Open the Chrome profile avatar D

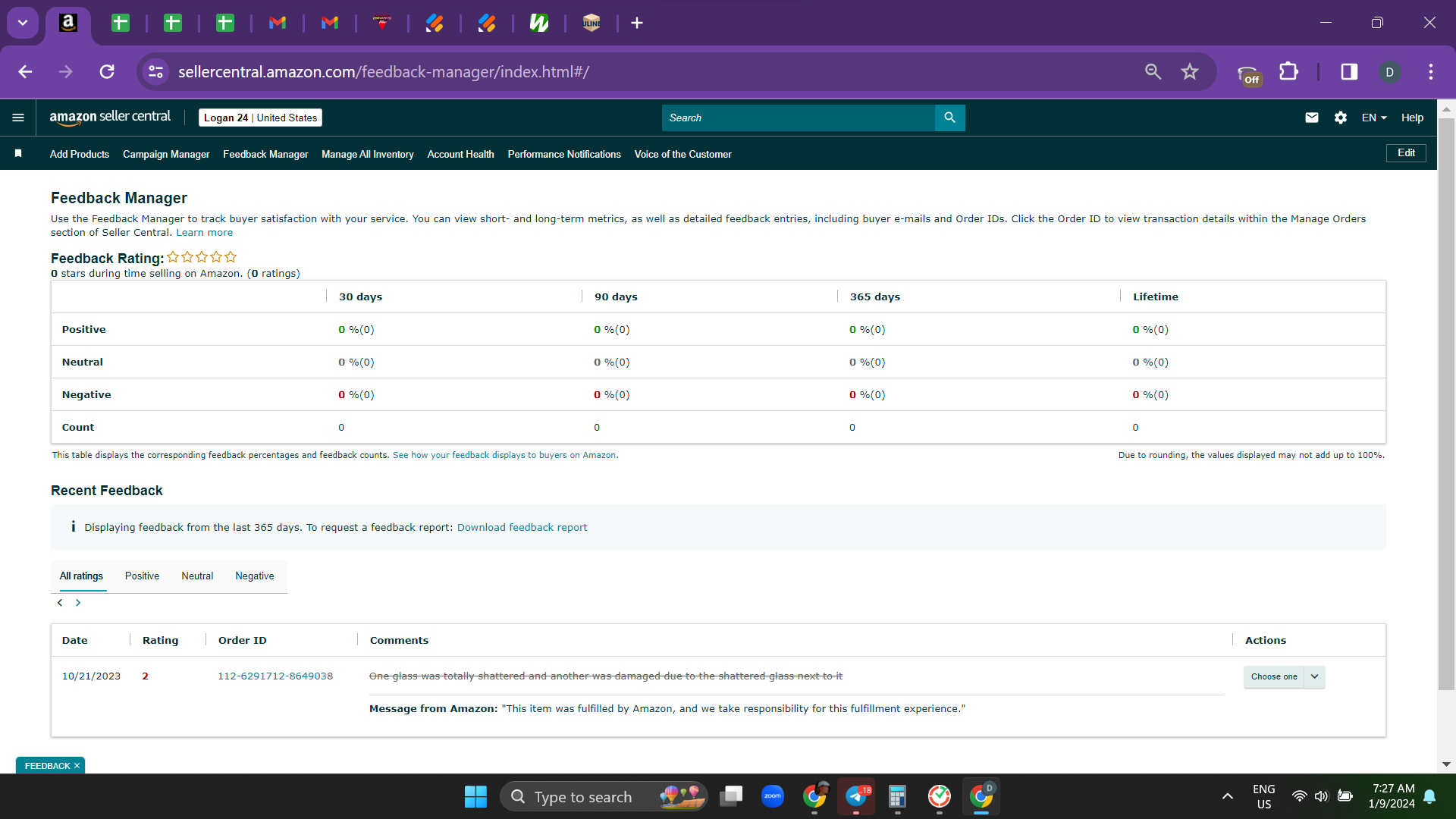point(1389,71)
